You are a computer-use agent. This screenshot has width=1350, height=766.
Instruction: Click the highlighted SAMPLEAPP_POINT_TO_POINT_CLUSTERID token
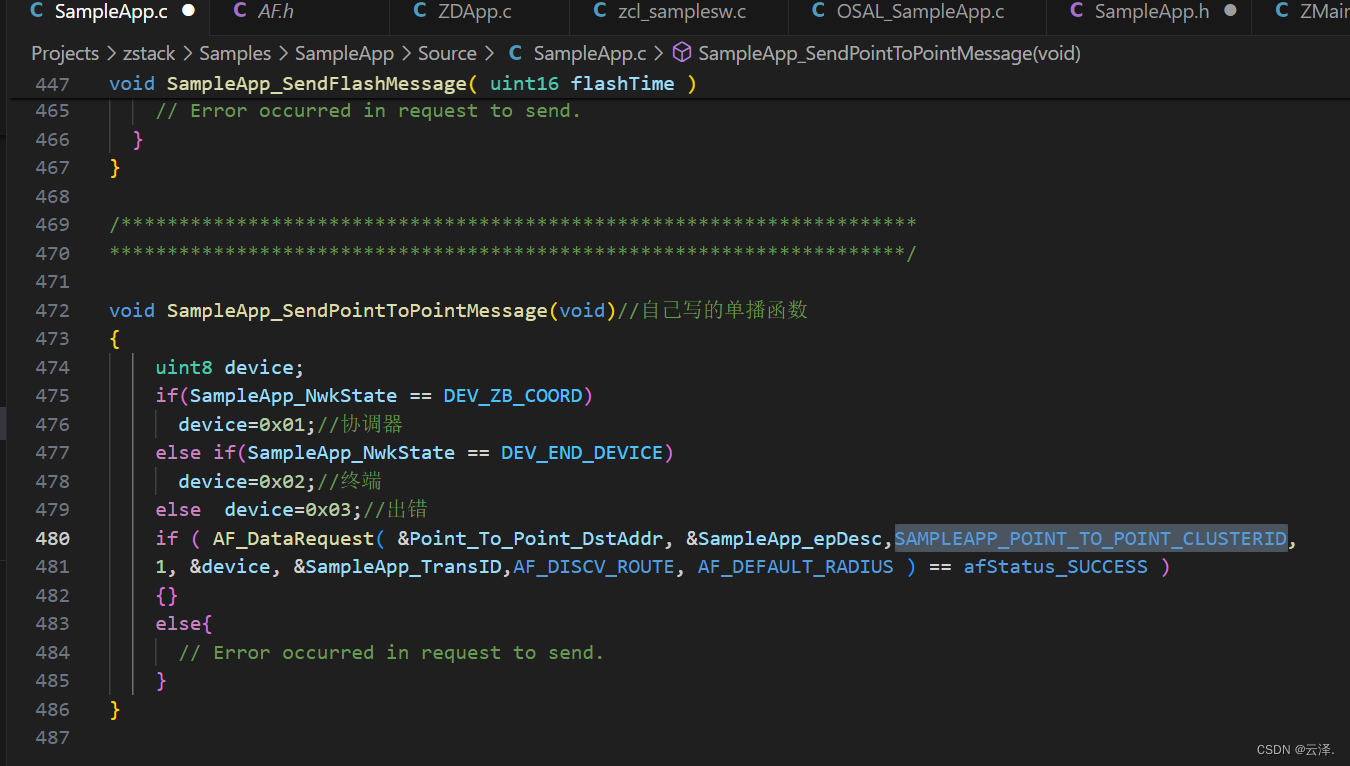(1090, 538)
